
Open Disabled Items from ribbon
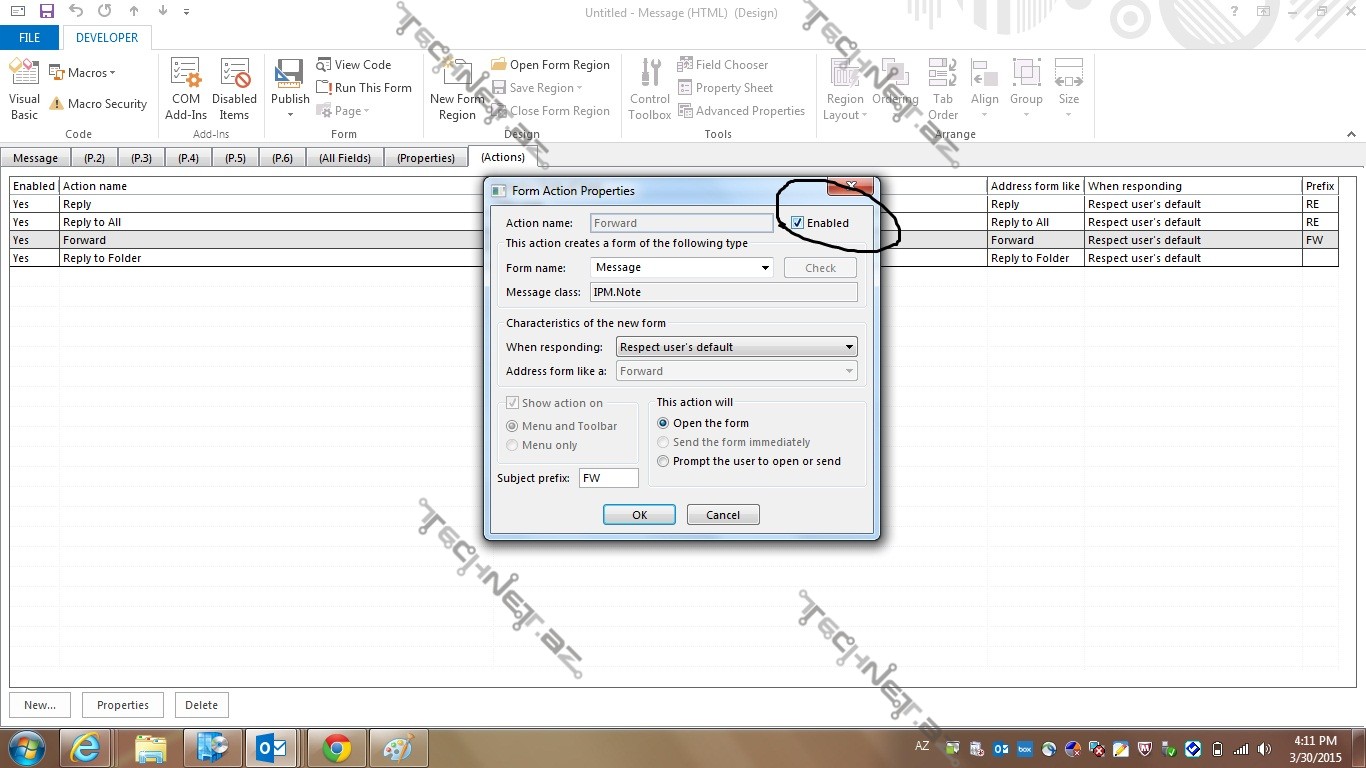point(234,88)
